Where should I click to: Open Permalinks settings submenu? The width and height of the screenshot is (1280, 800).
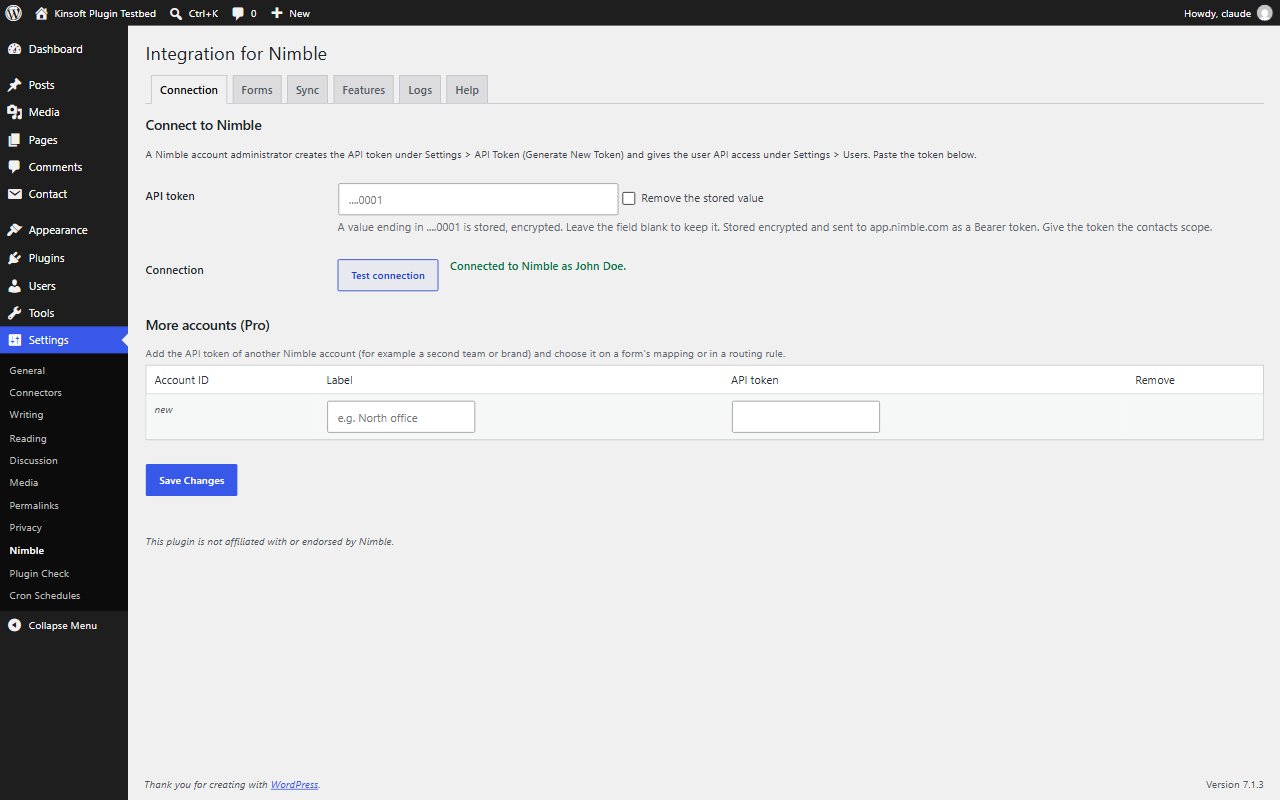click(64, 505)
